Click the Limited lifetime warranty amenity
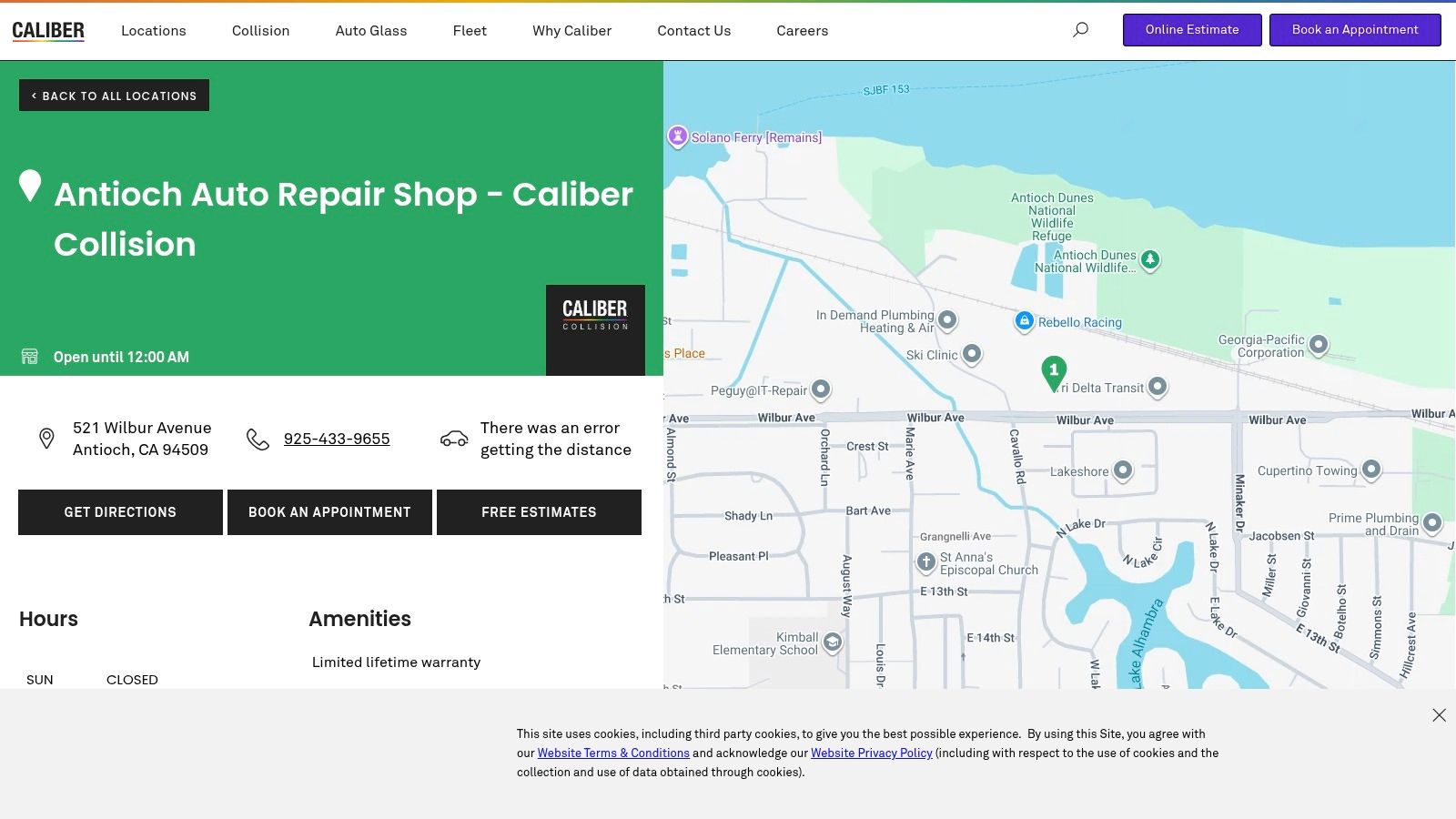Image resolution: width=1456 pixels, height=819 pixels. coord(396,662)
